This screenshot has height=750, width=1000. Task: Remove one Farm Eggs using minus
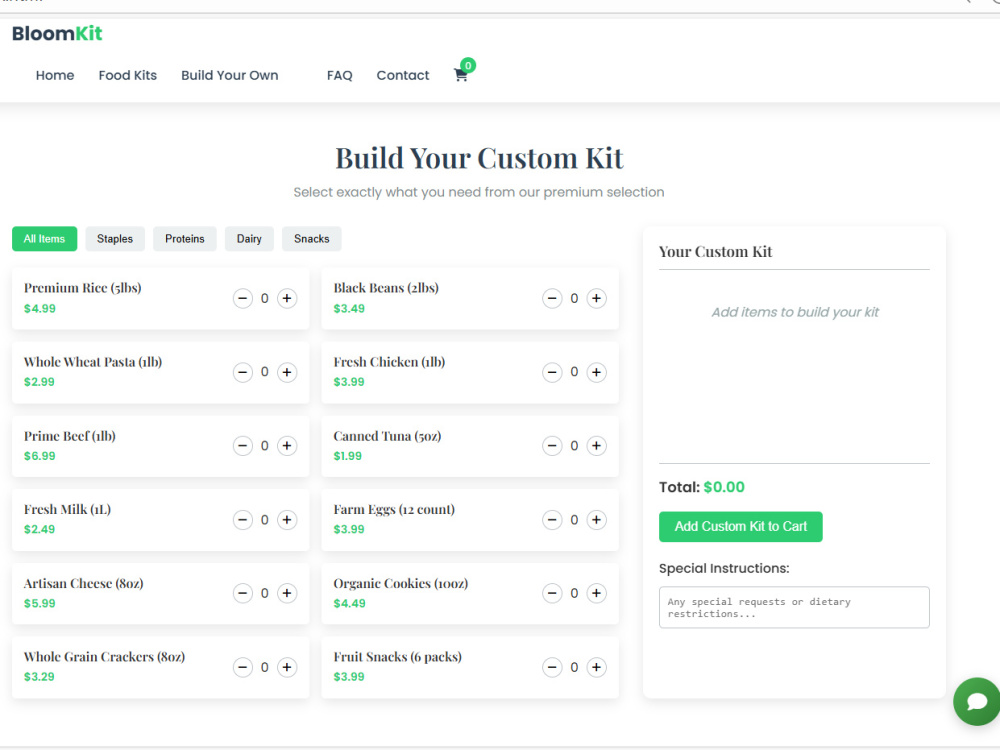552,520
